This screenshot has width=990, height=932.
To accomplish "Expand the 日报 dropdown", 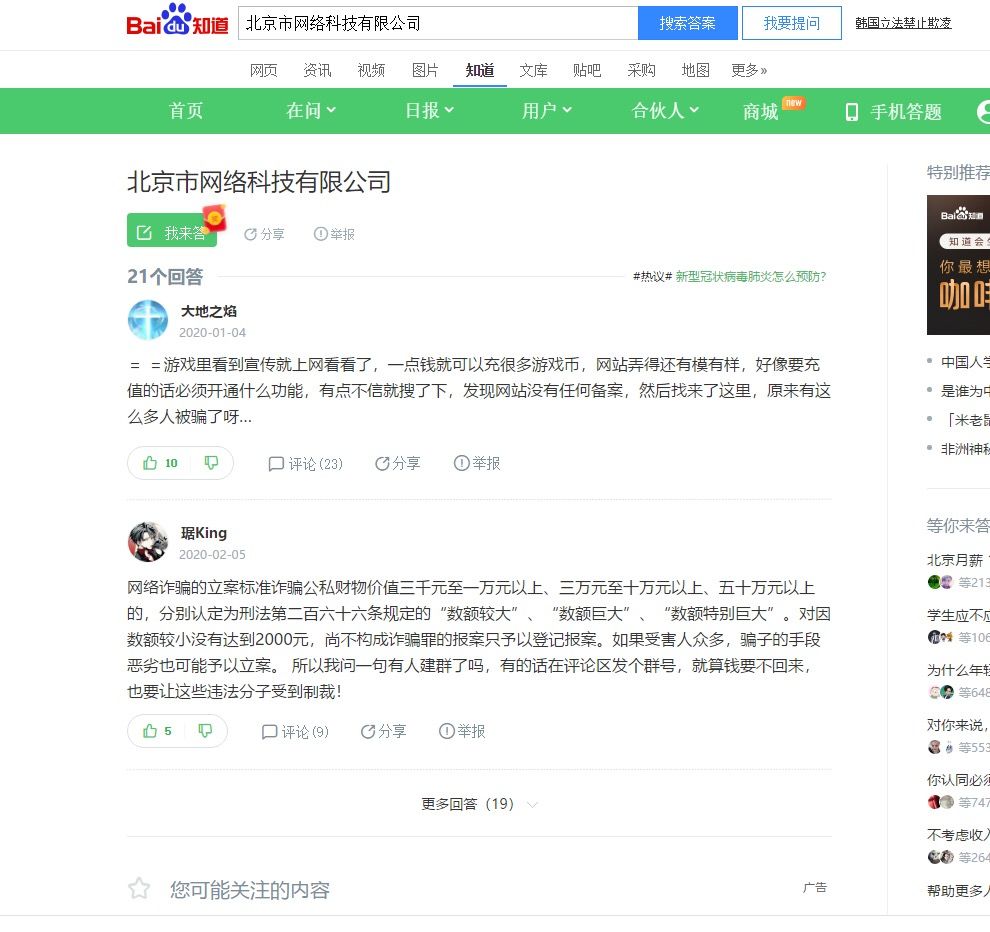I will click(429, 111).
